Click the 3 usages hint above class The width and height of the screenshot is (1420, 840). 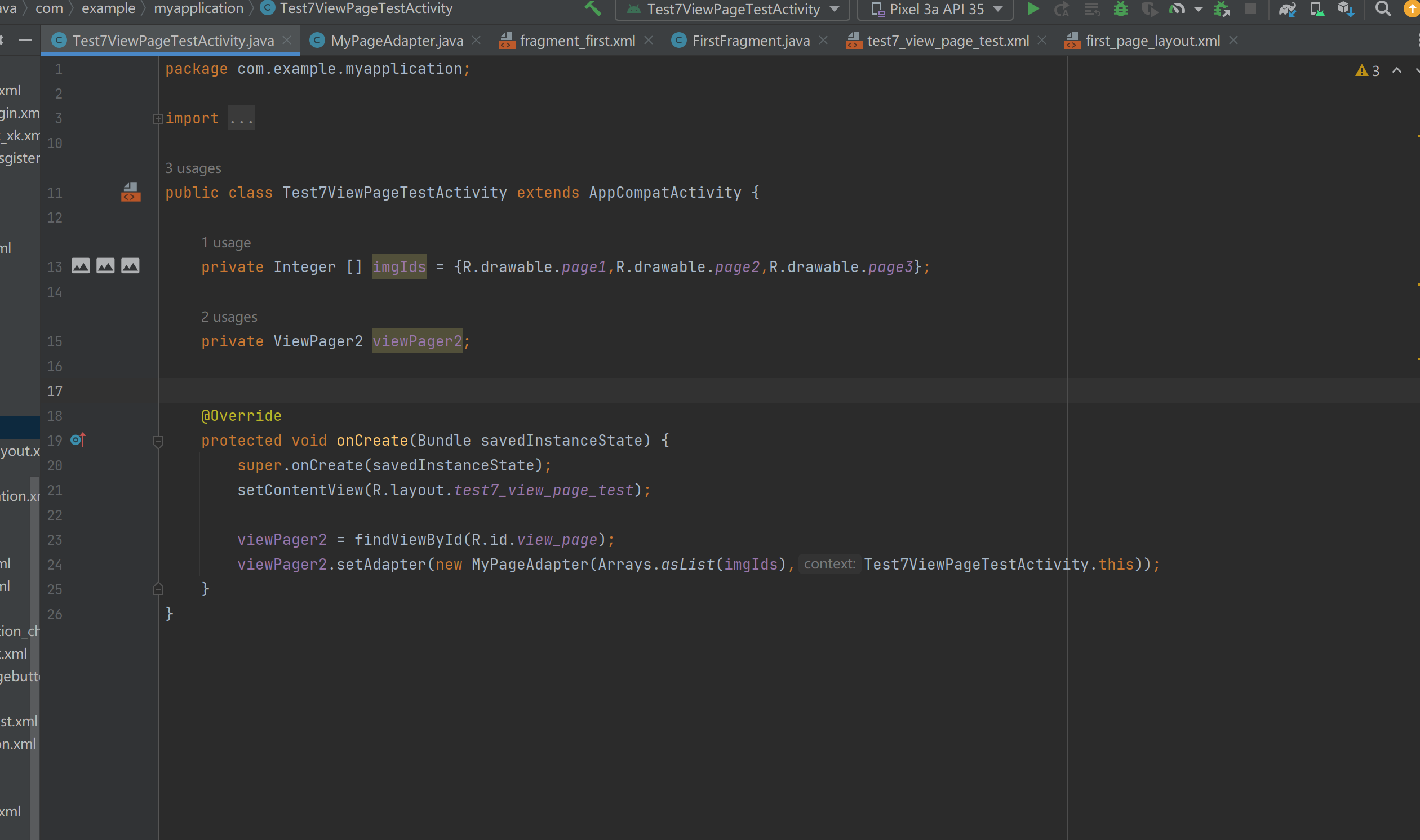(x=193, y=168)
